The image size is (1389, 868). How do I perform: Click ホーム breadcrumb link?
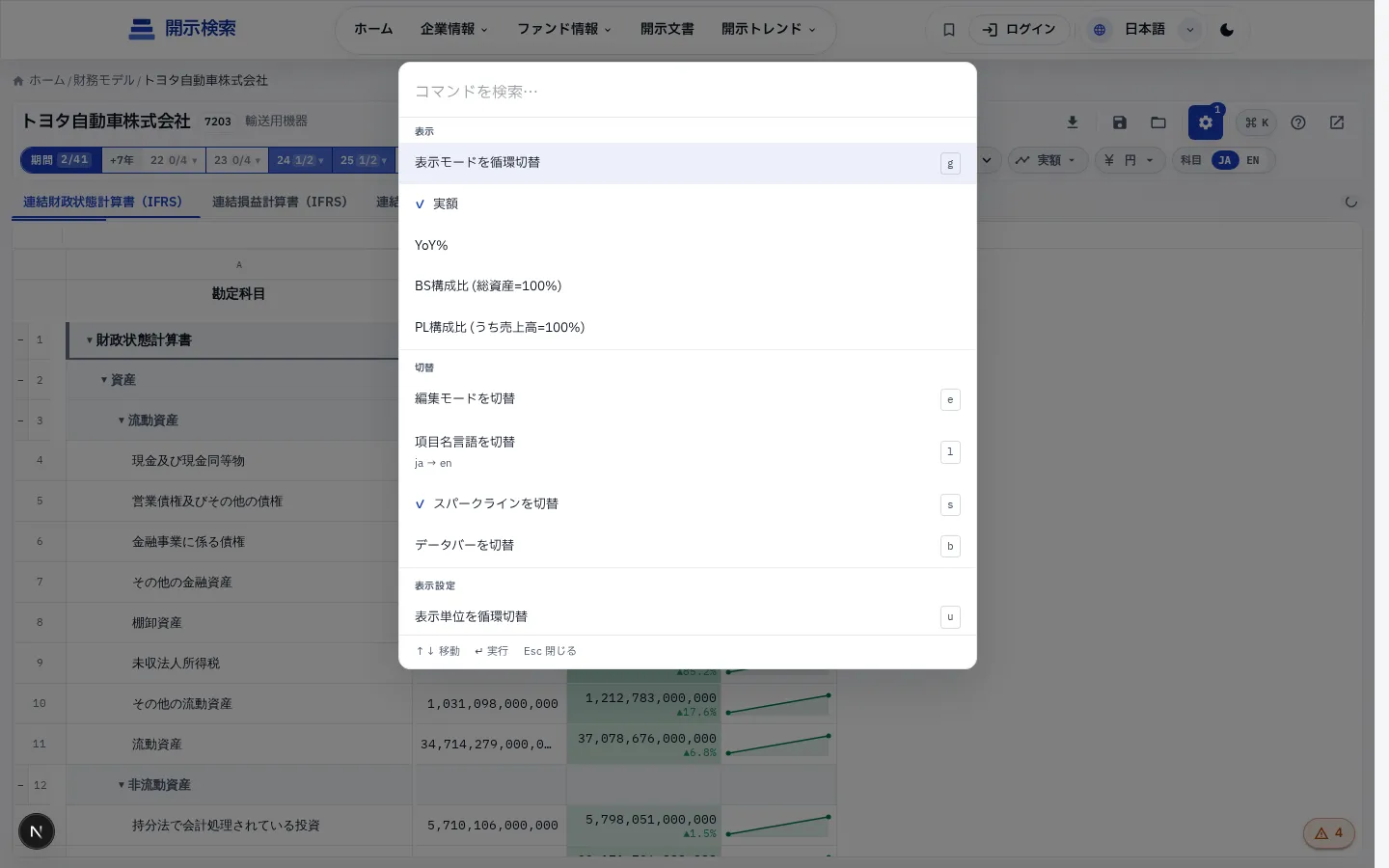(x=47, y=80)
